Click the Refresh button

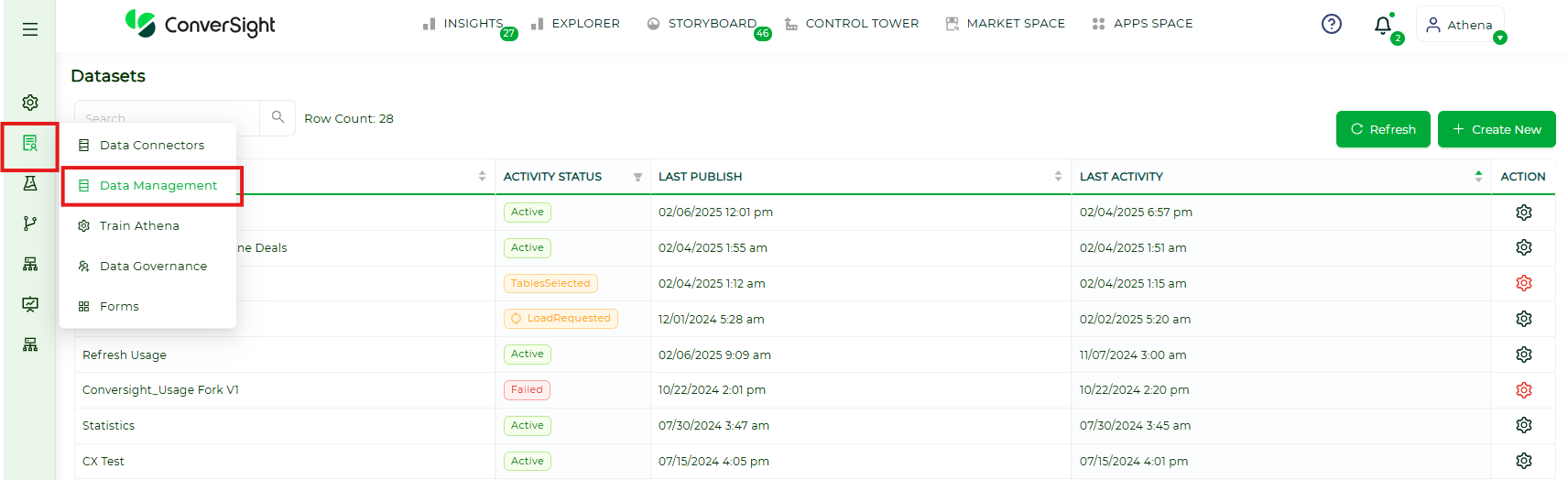[1382, 129]
